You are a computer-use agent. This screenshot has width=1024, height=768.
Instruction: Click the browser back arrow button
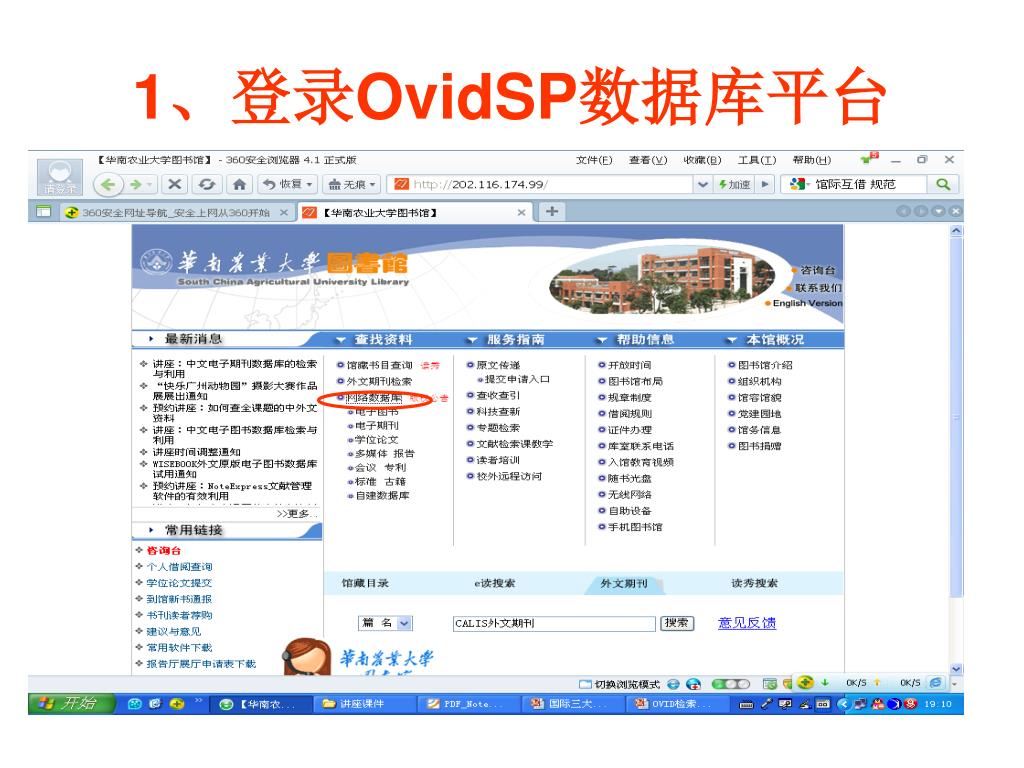106,185
